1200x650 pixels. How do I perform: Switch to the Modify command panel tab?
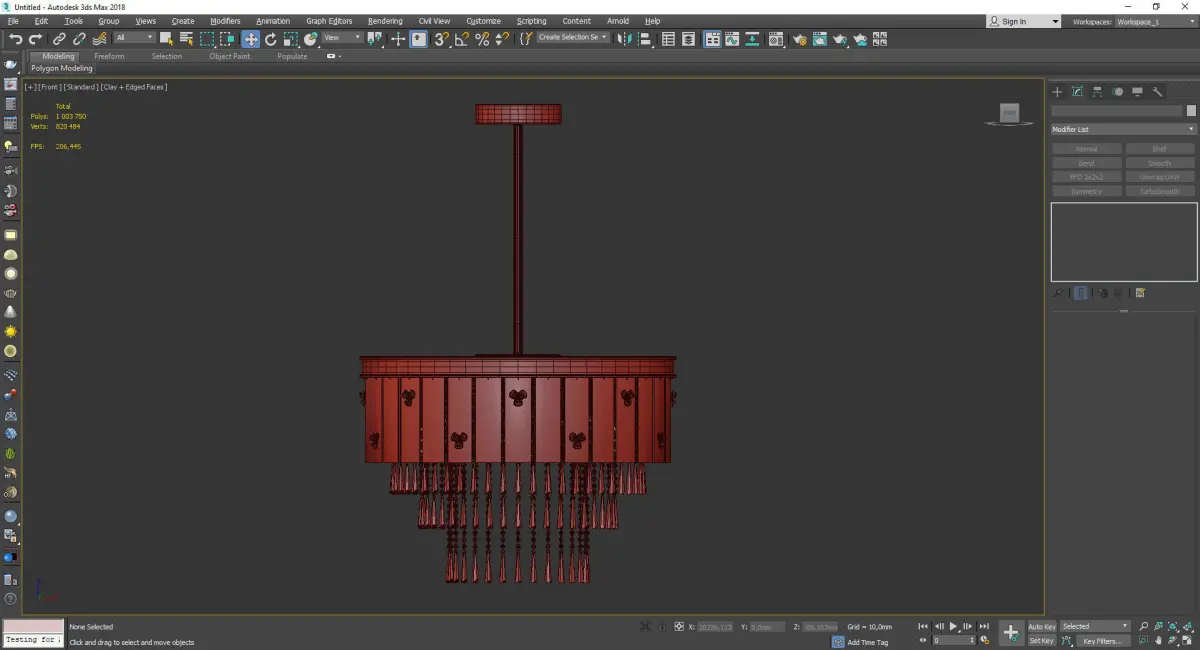tap(1078, 92)
